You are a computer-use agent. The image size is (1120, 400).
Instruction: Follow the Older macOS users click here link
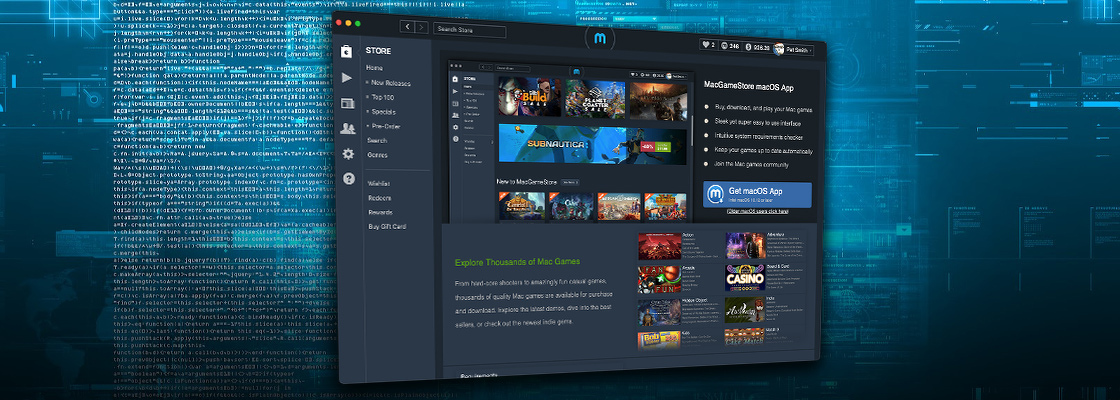click(758, 211)
